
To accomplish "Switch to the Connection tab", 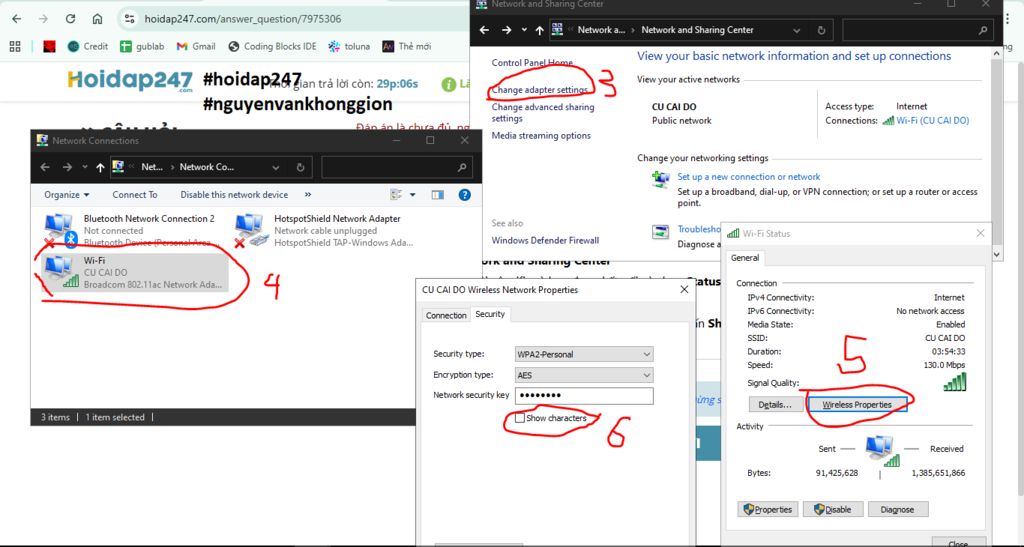I will (446, 315).
